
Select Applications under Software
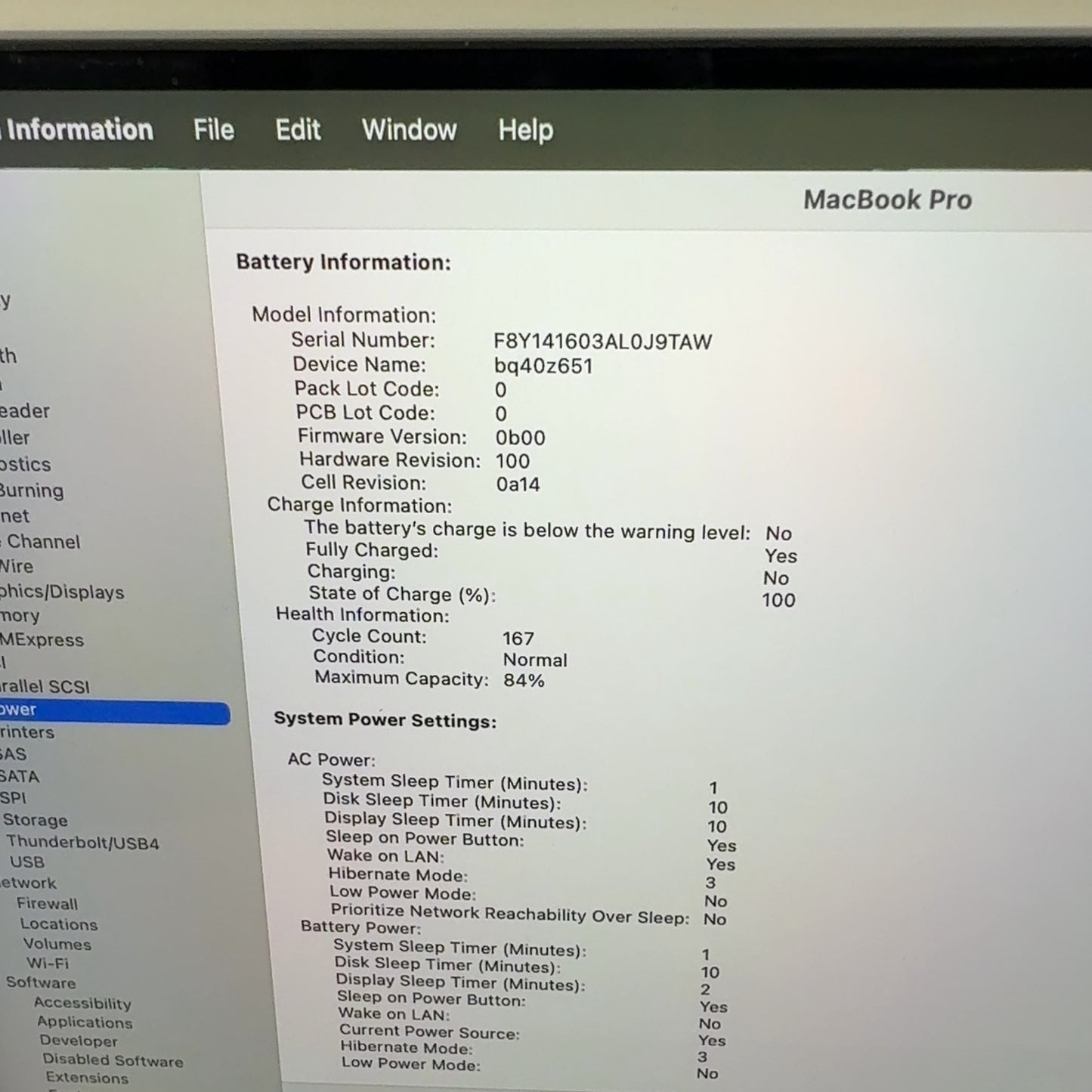85,1022
